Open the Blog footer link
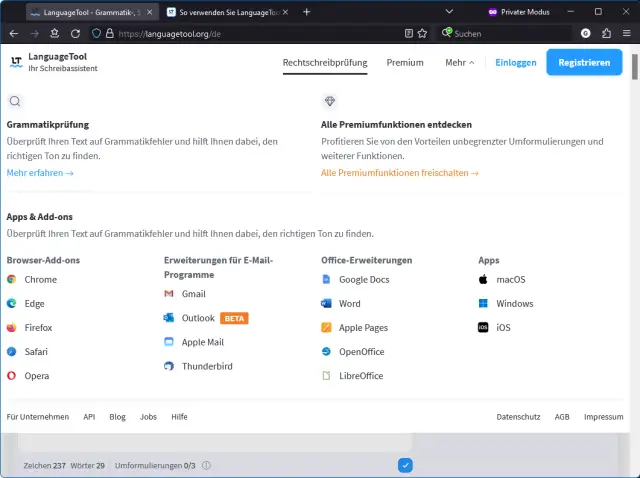 click(x=117, y=417)
